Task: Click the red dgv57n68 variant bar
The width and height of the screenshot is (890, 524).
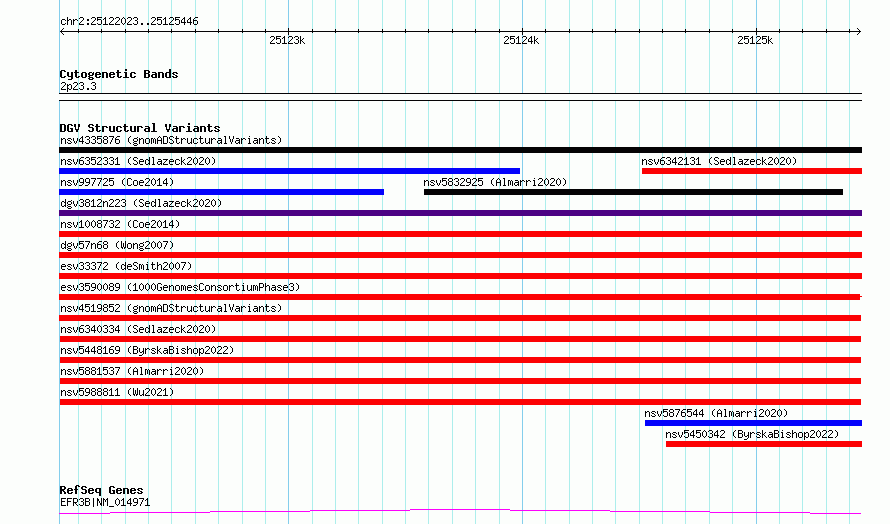Action: [460, 255]
